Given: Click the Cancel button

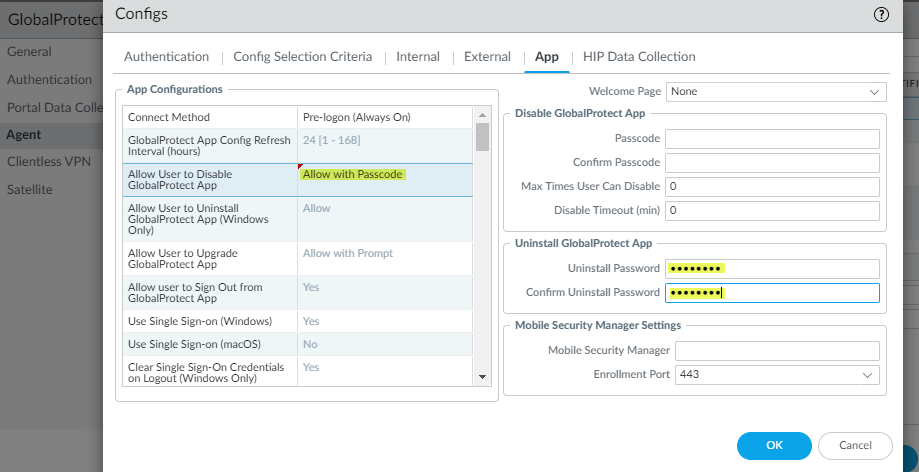Looking at the screenshot, I should pos(854,445).
